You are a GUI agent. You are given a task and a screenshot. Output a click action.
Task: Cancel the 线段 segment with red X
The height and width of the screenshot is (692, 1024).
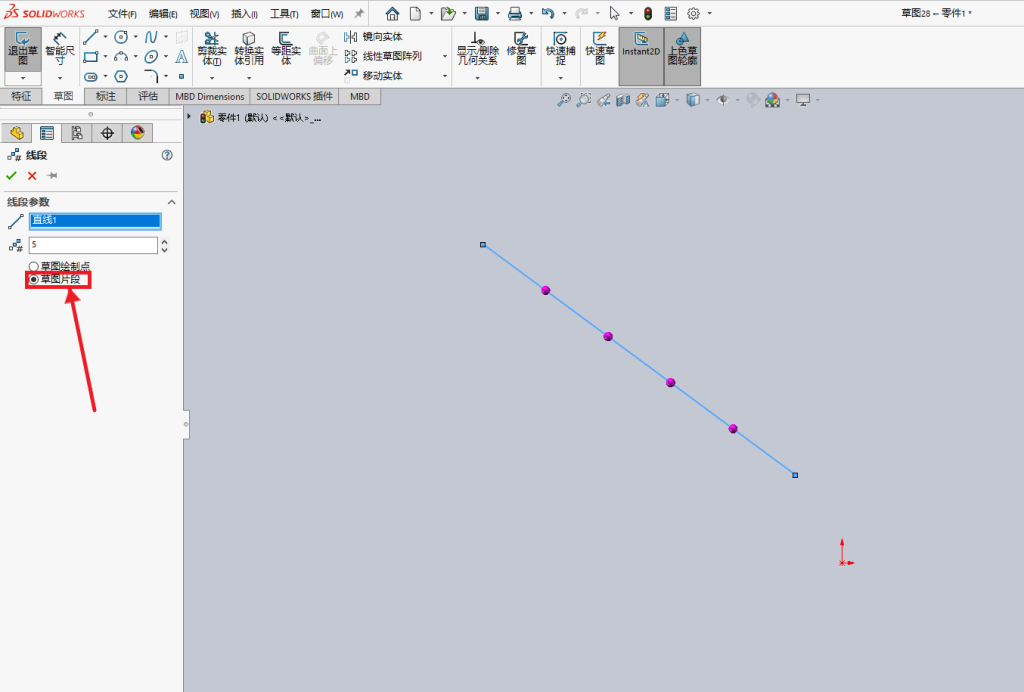tap(32, 175)
